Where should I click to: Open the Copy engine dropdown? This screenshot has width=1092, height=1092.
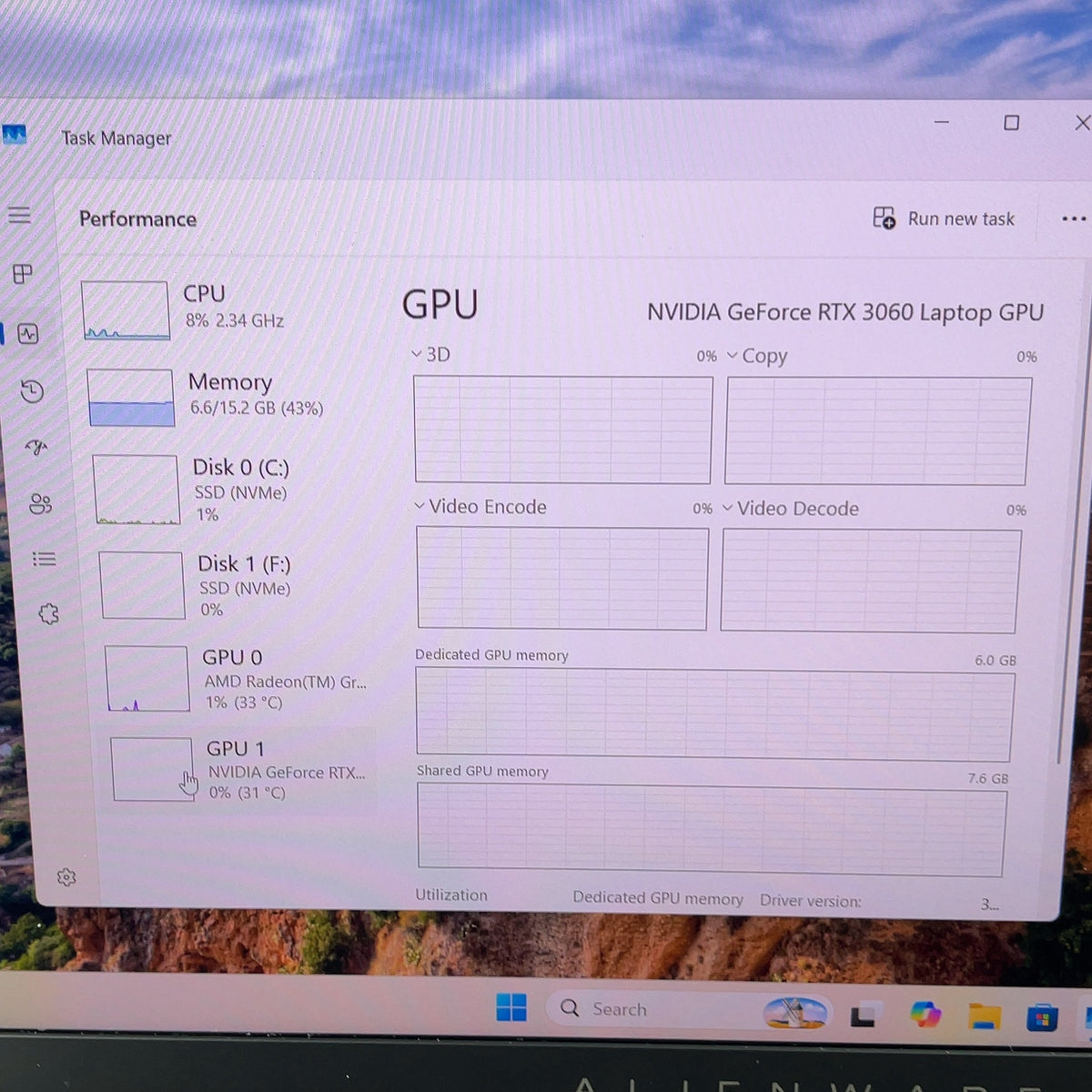pyautogui.click(x=733, y=356)
